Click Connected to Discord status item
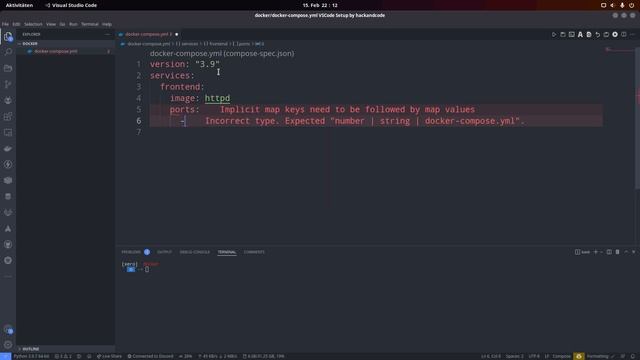Screen dimensions: 640x360 click(150, 356)
